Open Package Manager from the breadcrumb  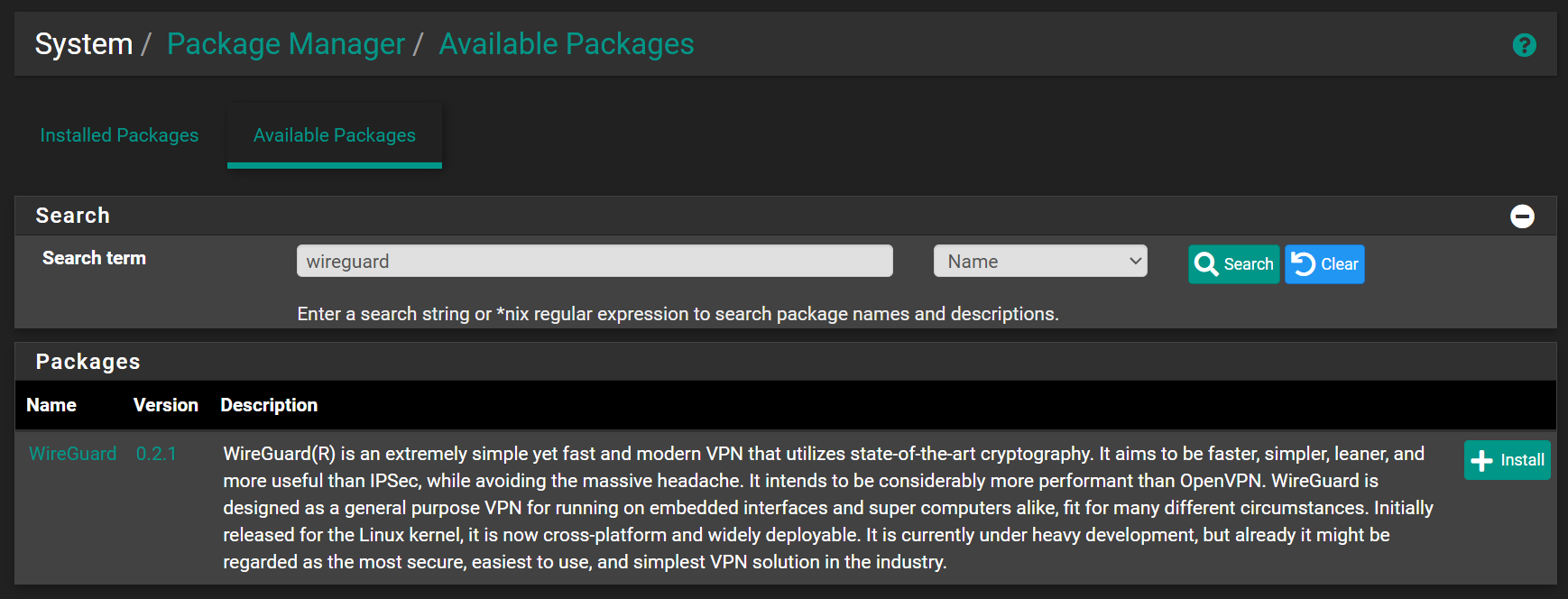click(285, 42)
